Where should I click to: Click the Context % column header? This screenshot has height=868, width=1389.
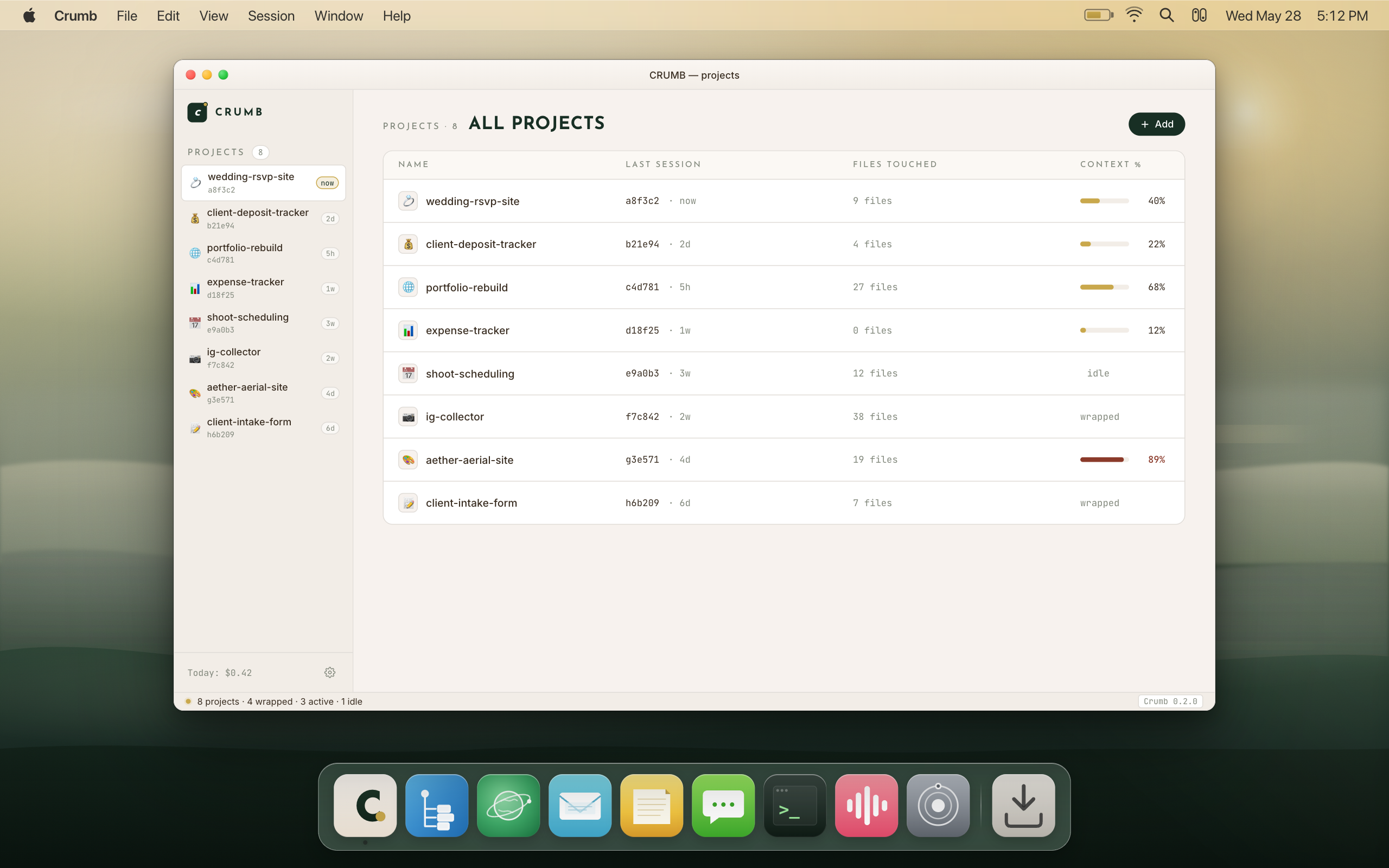[1110, 164]
